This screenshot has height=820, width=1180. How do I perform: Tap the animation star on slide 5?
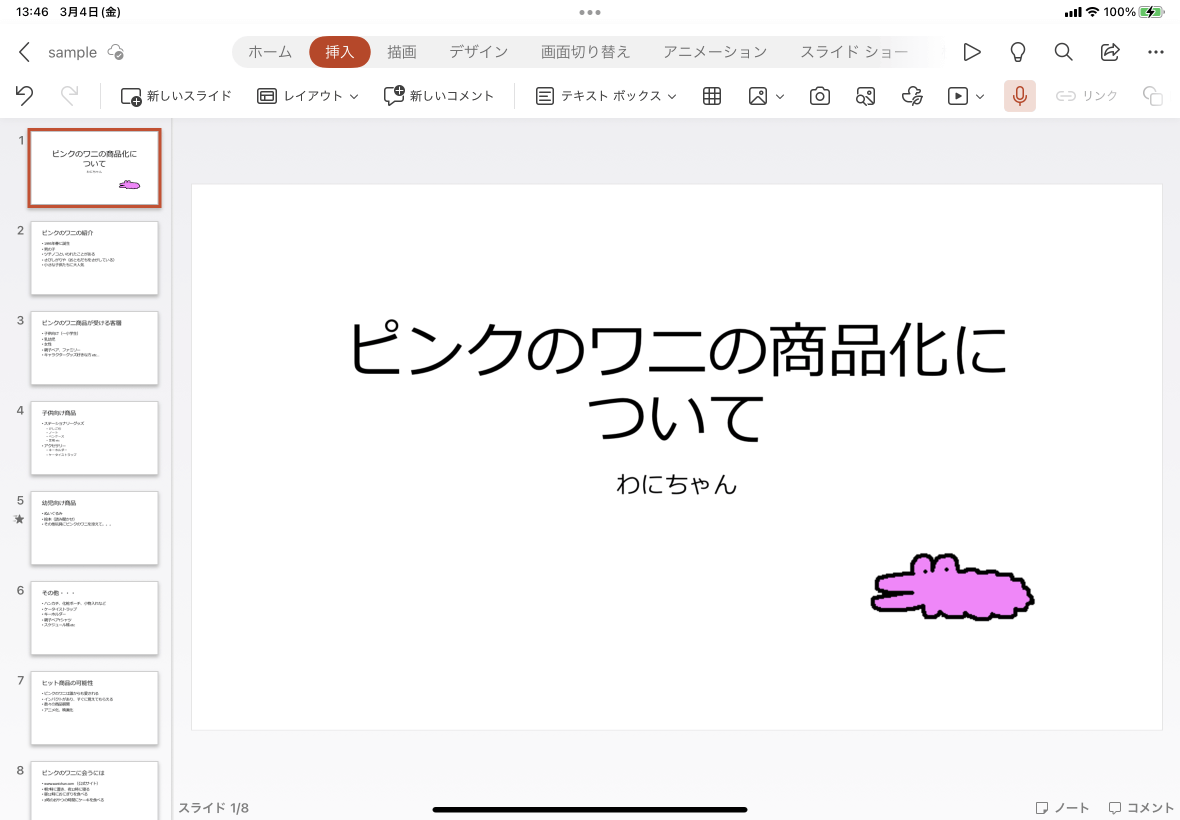click(x=20, y=519)
